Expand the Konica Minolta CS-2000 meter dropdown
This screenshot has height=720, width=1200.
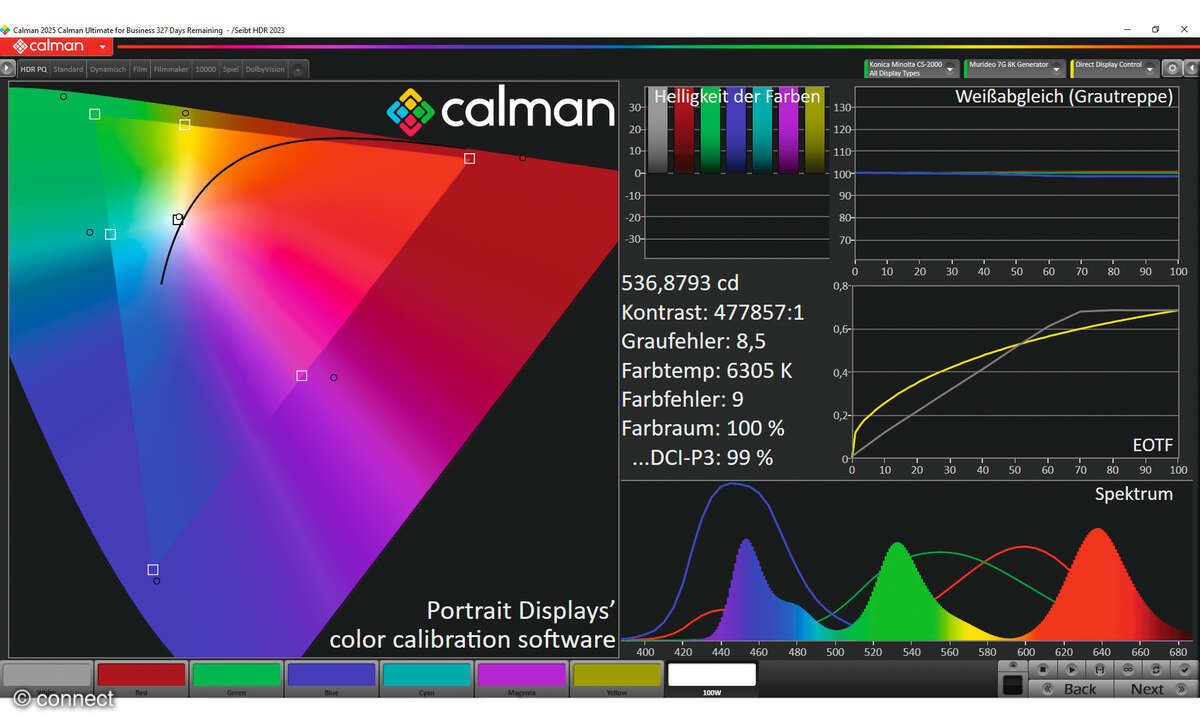(951, 69)
